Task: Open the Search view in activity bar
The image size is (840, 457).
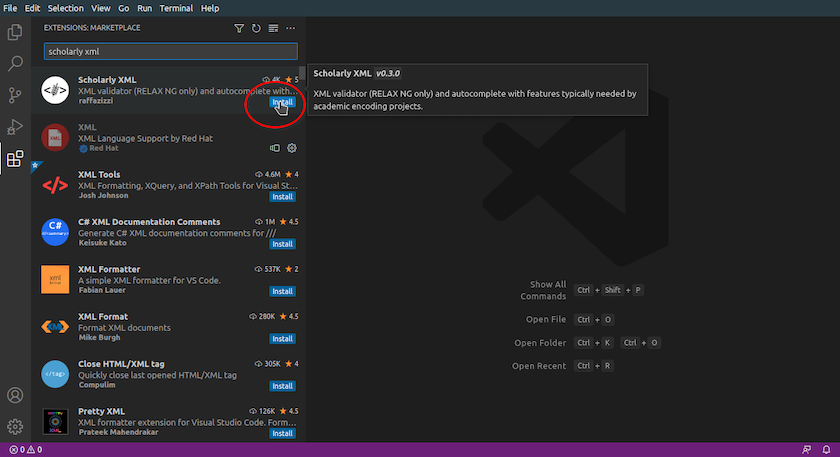Action: (x=15, y=64)
